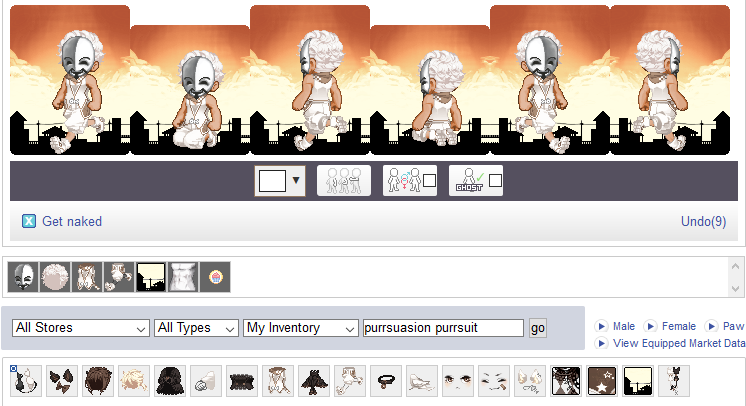746x406 pixels.
Task: Click the Male link
Action: coord(624,326)
